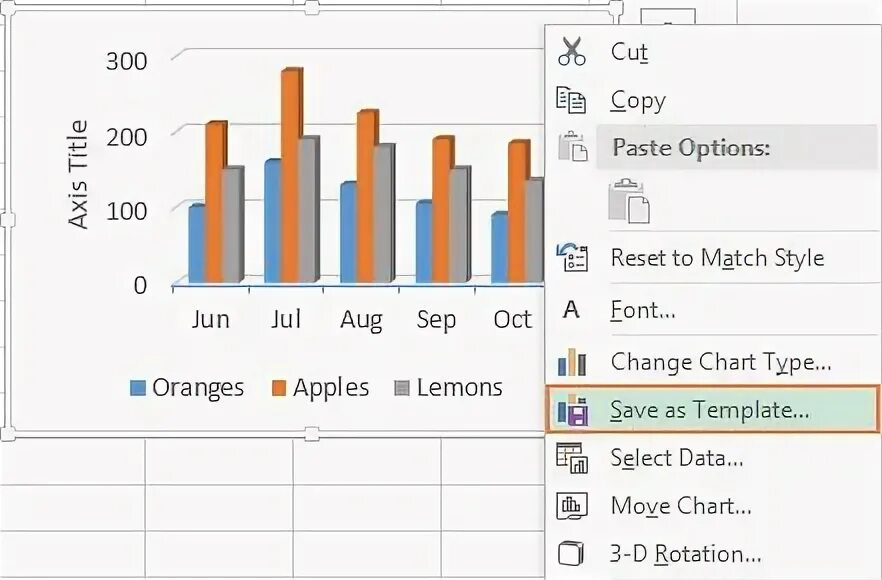Click the 3-D Rotation cube icon

[571, 554]
